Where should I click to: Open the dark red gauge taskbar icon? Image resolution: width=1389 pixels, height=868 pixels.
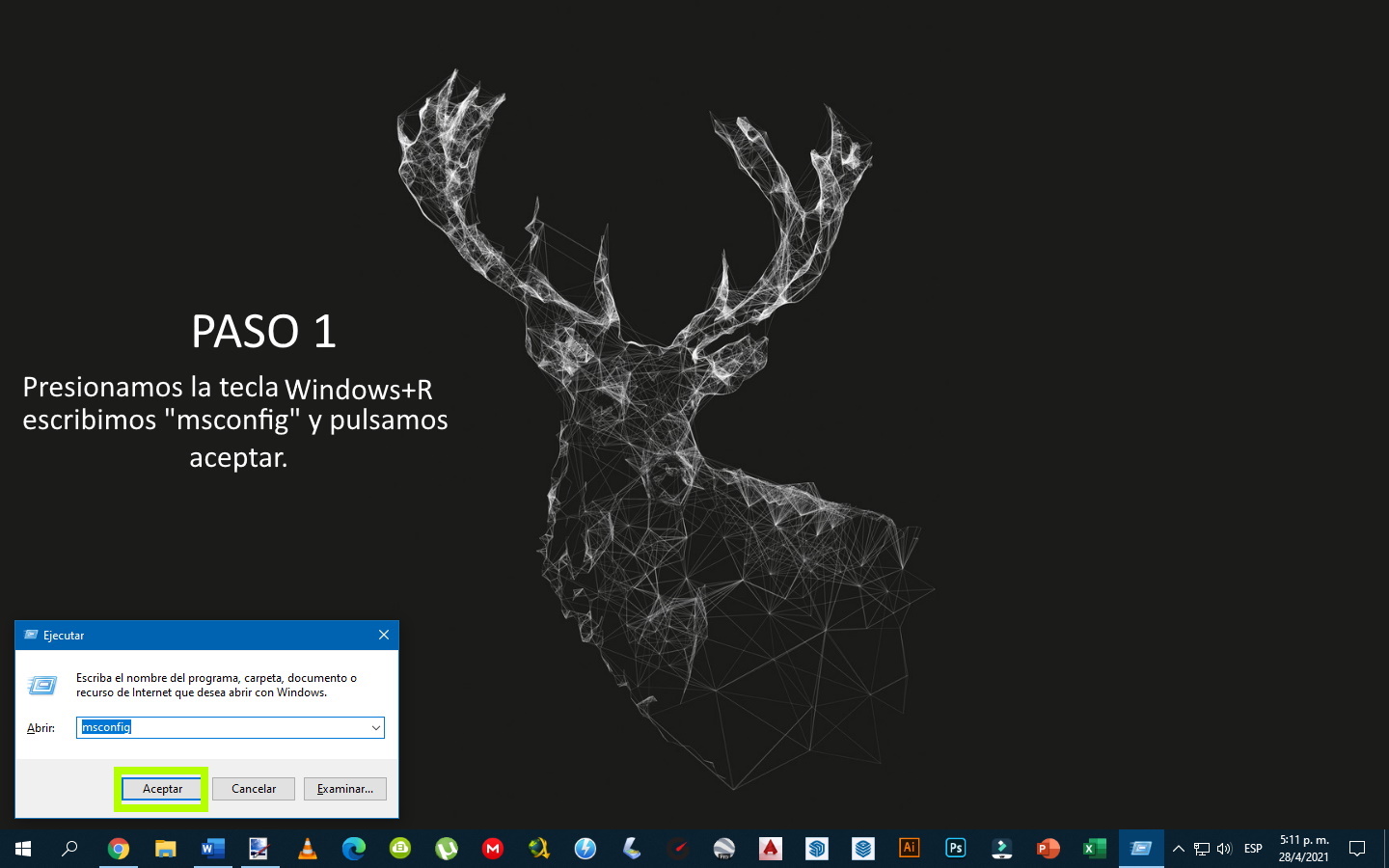point(678,849)
